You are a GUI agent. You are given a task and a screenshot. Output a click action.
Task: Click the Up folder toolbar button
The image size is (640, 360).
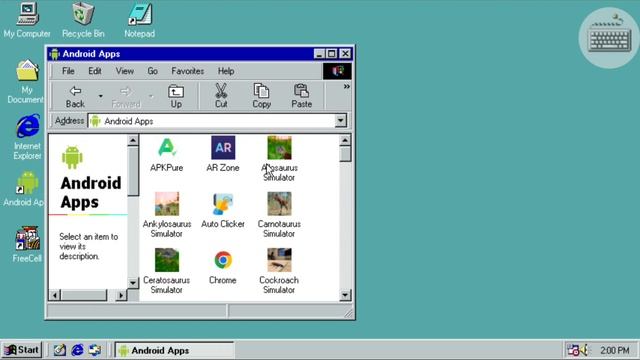click(x=176, y=96)
